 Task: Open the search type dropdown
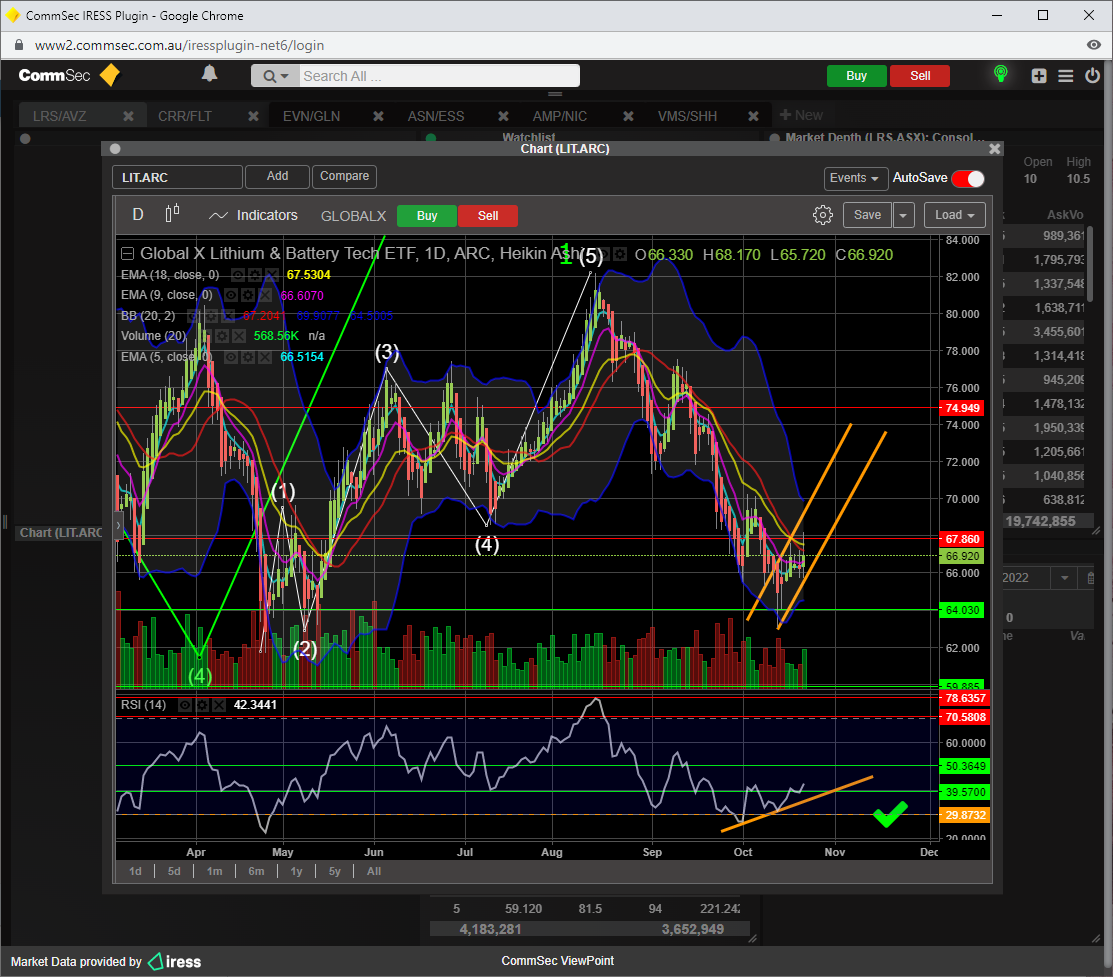(x=275, y=76)
